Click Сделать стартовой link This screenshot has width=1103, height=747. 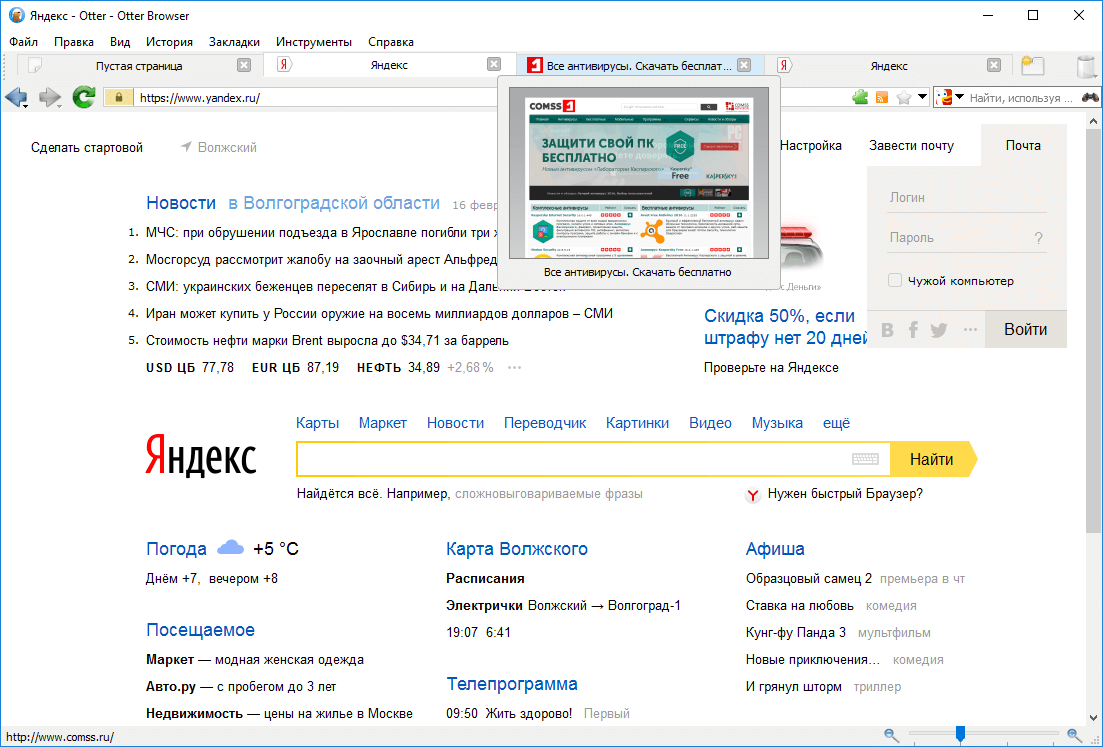[87, 147]
